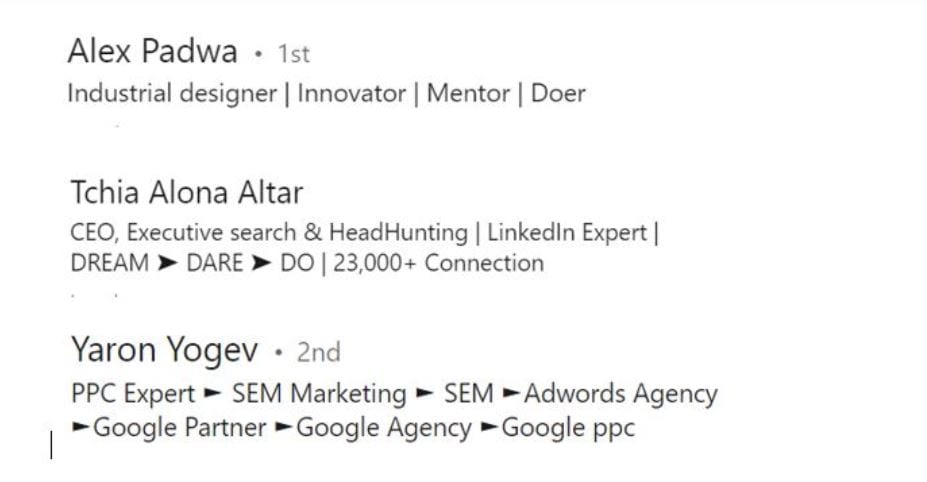Click the word 'Doer' in the headline
This screenshot has width=927, height=482.
pos(558,93)
